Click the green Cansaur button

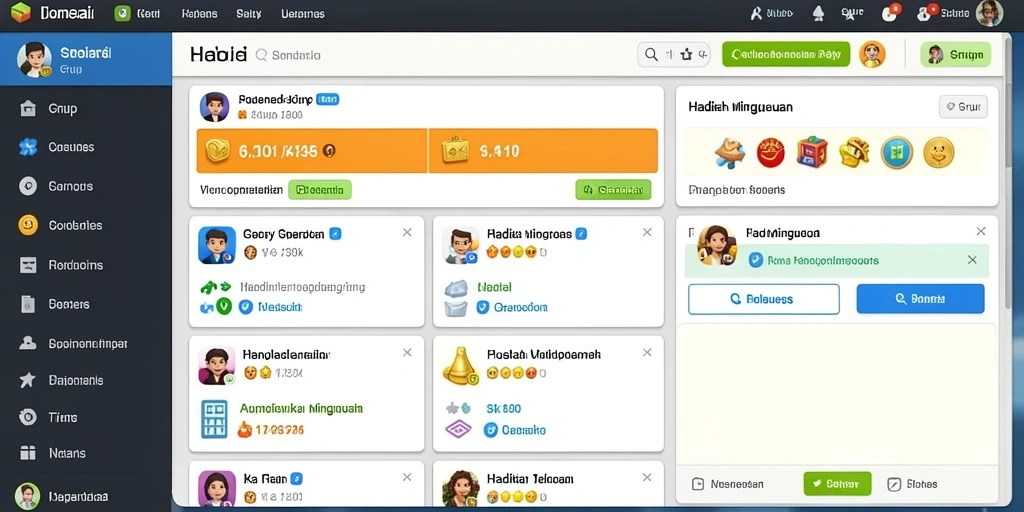point(613,190)
